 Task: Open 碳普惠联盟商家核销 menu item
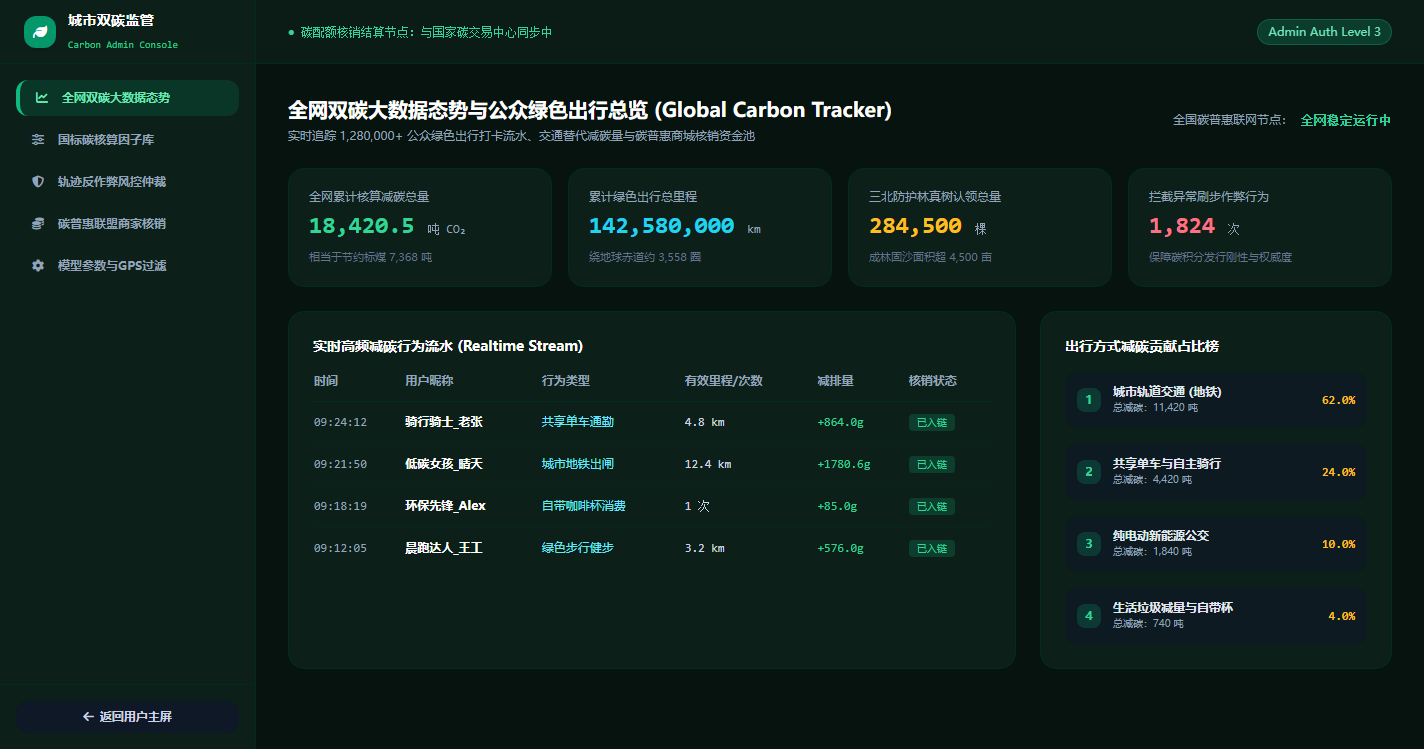click(128, 224)
